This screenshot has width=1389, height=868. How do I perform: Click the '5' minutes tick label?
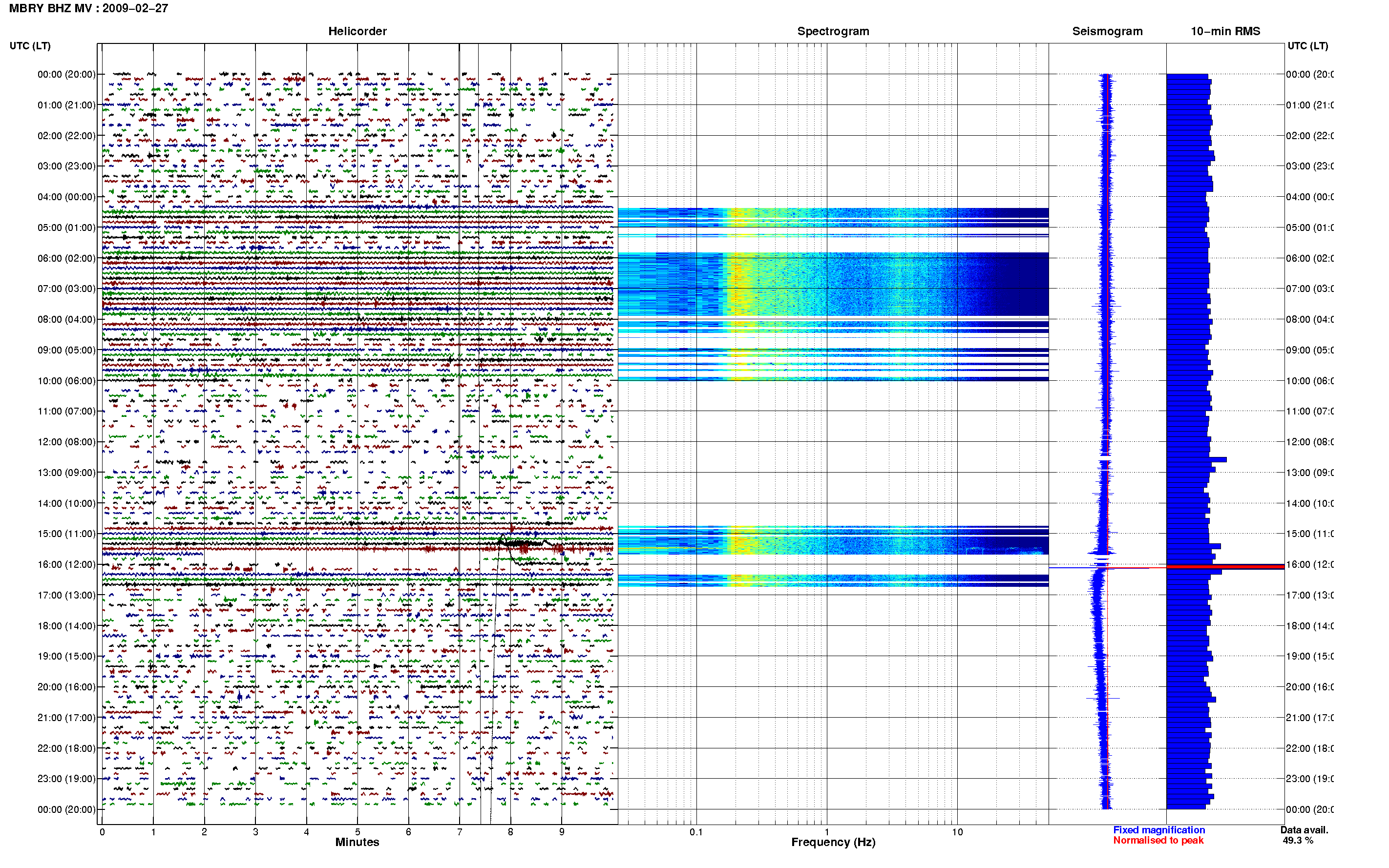coord(357,832)
